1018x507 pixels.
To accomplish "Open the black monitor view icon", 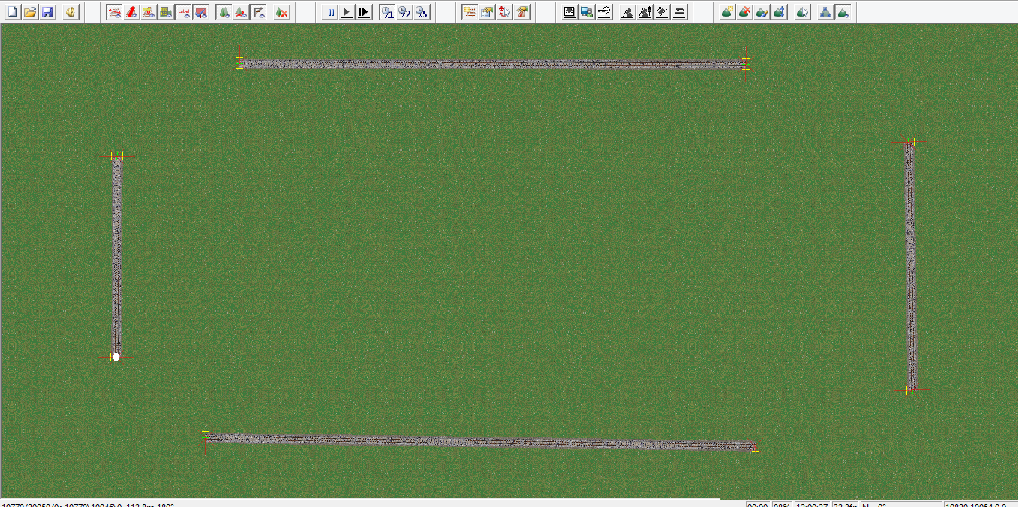I will click(x=569, y=12).
